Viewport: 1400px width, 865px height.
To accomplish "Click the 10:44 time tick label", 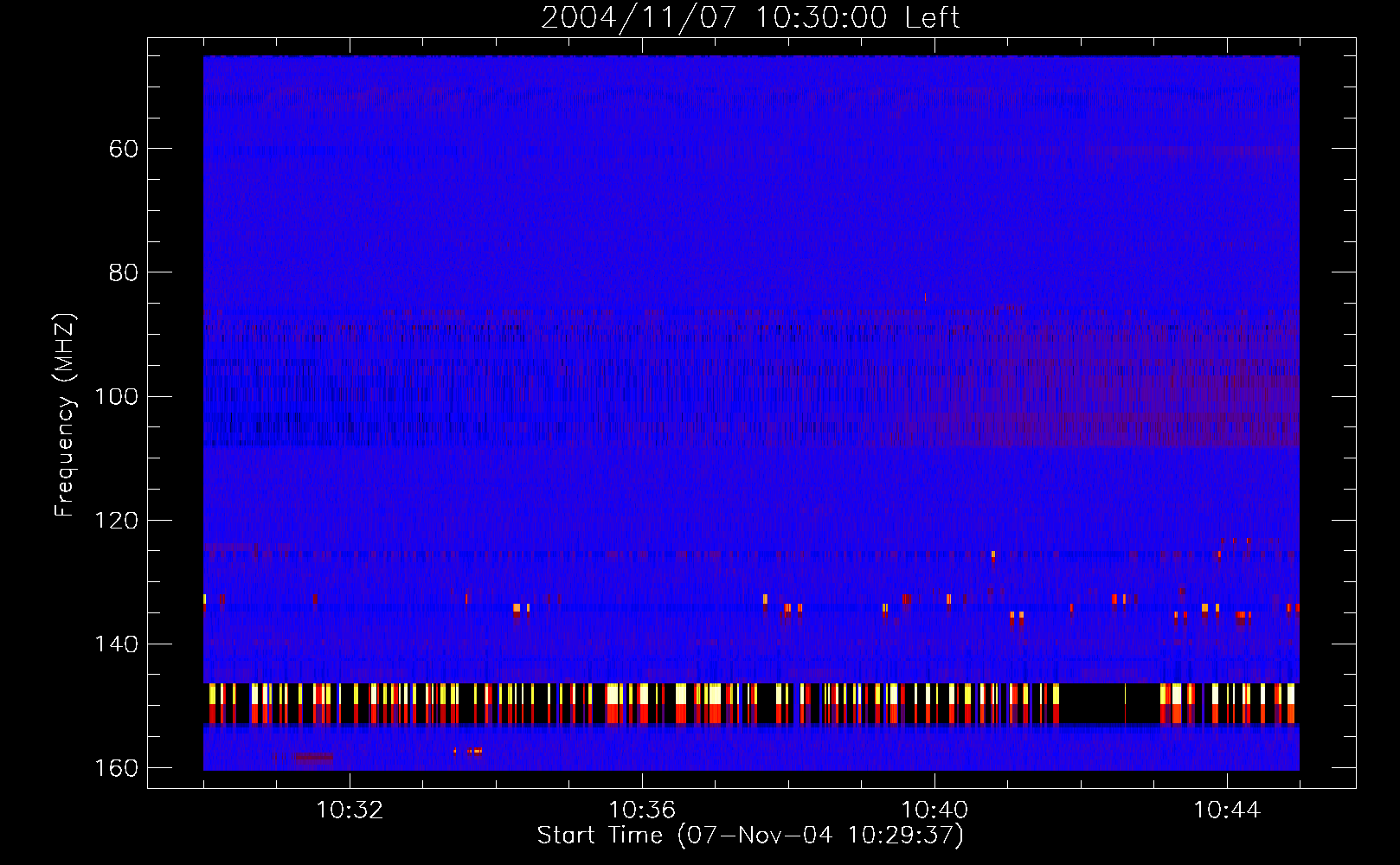I will (1227, 811).
